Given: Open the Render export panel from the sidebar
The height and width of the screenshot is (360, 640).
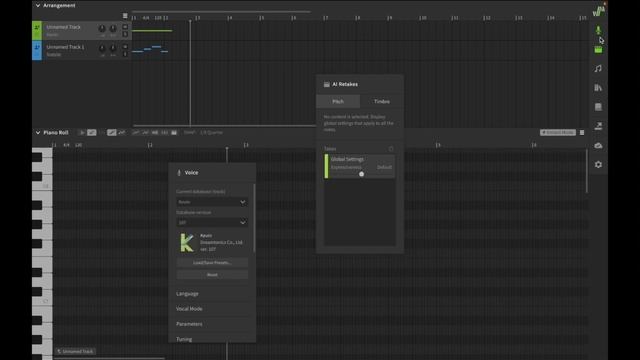Looking at the screenshot, I should pos(598,126).
